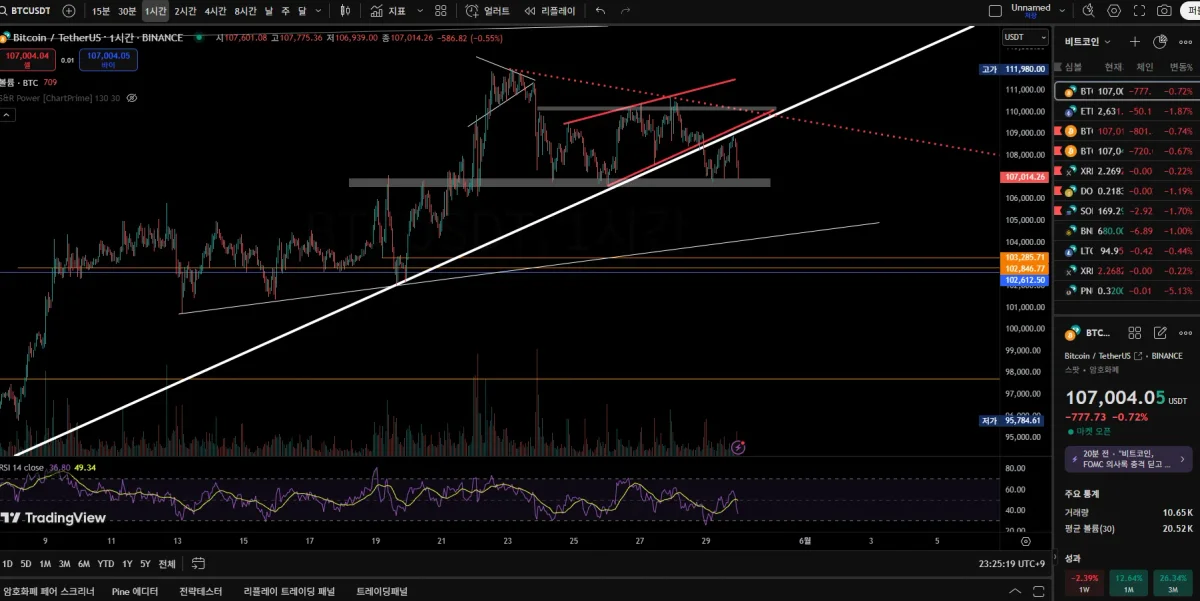The height and width of the screenshot is (601, 1200).
Task: Start bar replay with 리플레이 button
Action: 549,11
